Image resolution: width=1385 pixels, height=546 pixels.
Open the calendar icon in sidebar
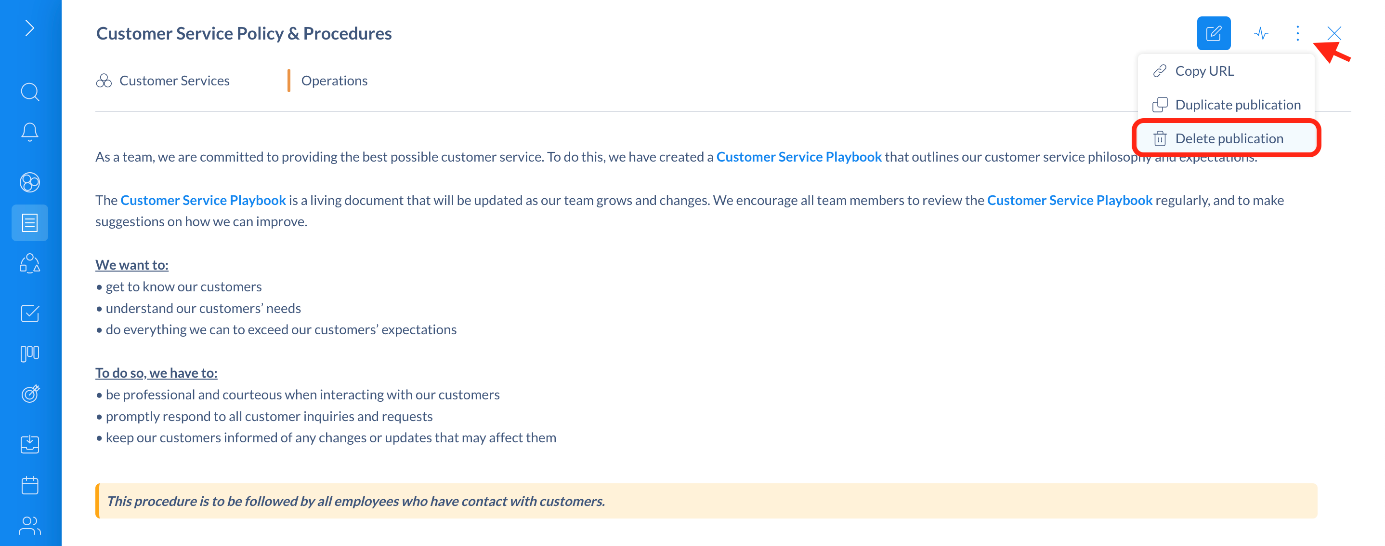pos(30,485)
